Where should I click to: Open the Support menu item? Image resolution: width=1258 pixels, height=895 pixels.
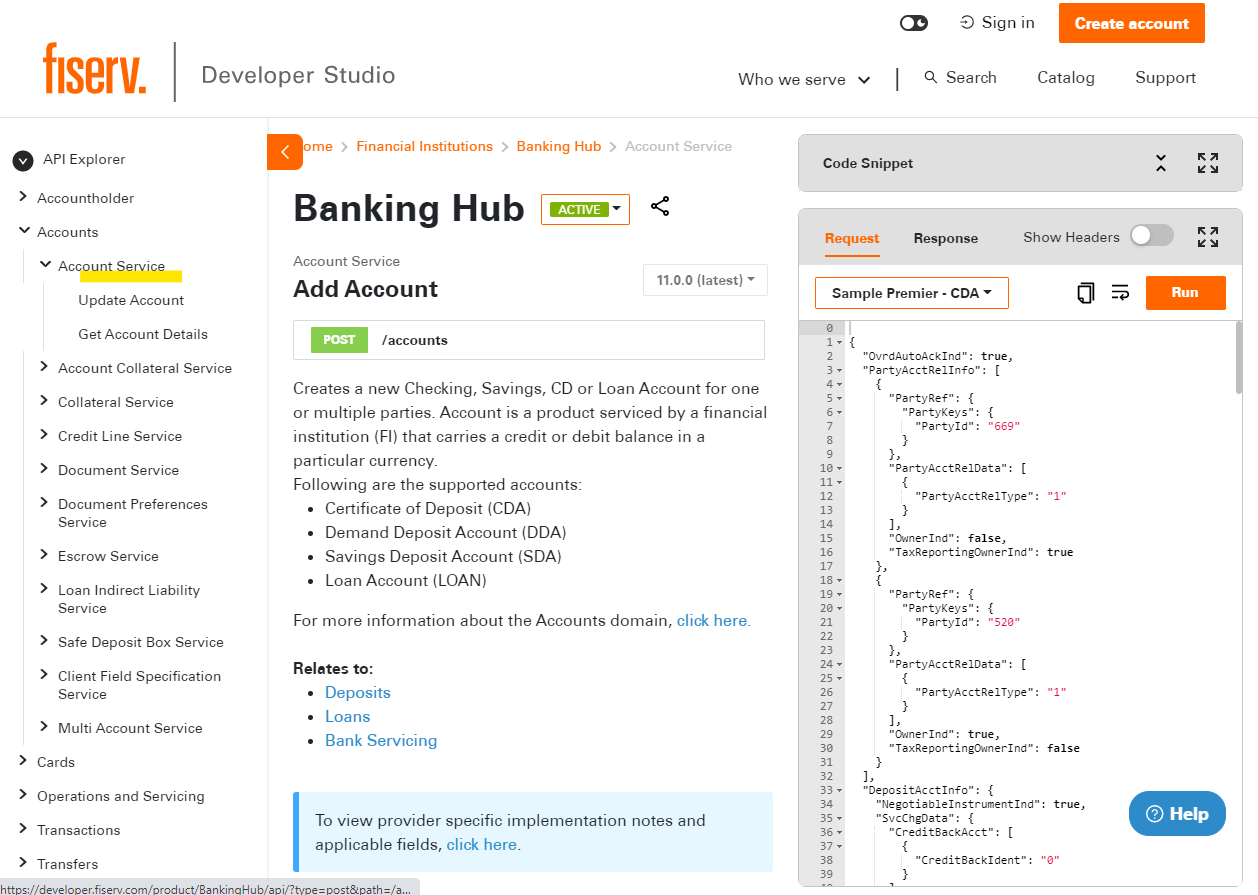point(1165,77)
